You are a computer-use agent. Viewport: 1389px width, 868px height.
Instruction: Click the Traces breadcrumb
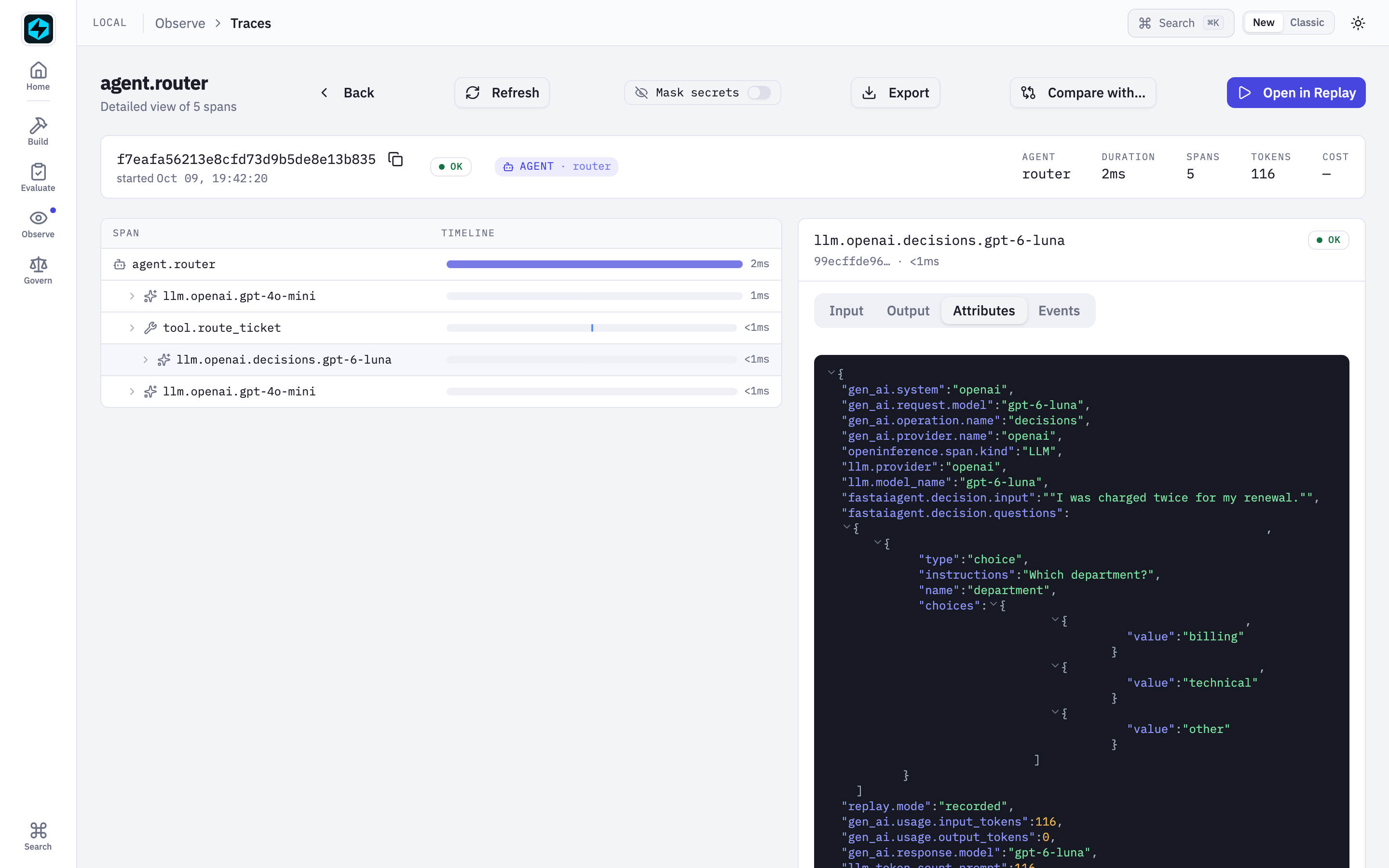[x=251, y=23]
